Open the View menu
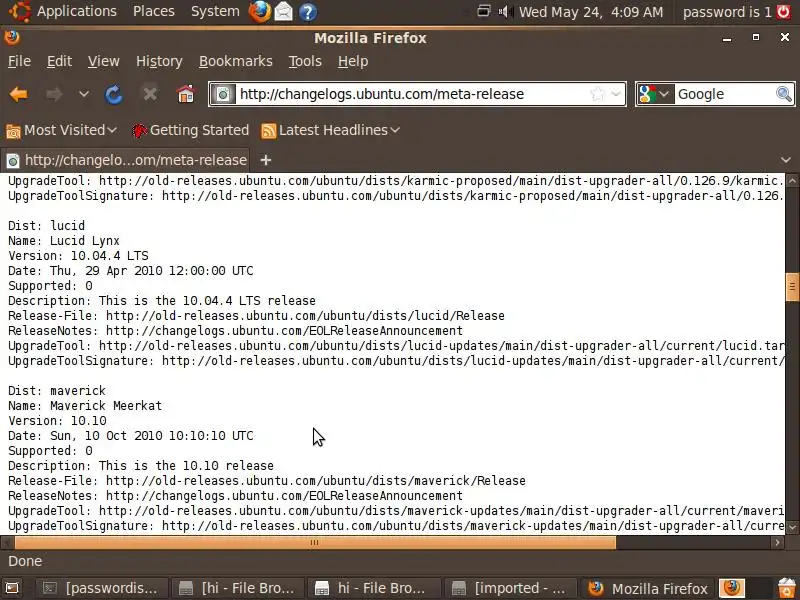The height and width of the screenshot is (600, 800). pos(104,61)
